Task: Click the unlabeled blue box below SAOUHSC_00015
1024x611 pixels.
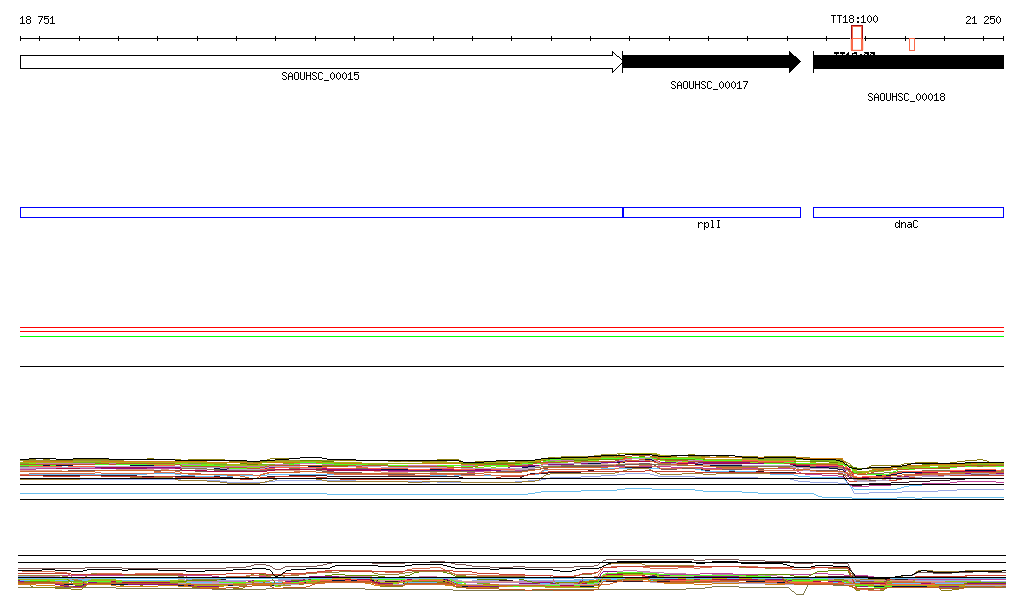Action: tap(320, 212)
